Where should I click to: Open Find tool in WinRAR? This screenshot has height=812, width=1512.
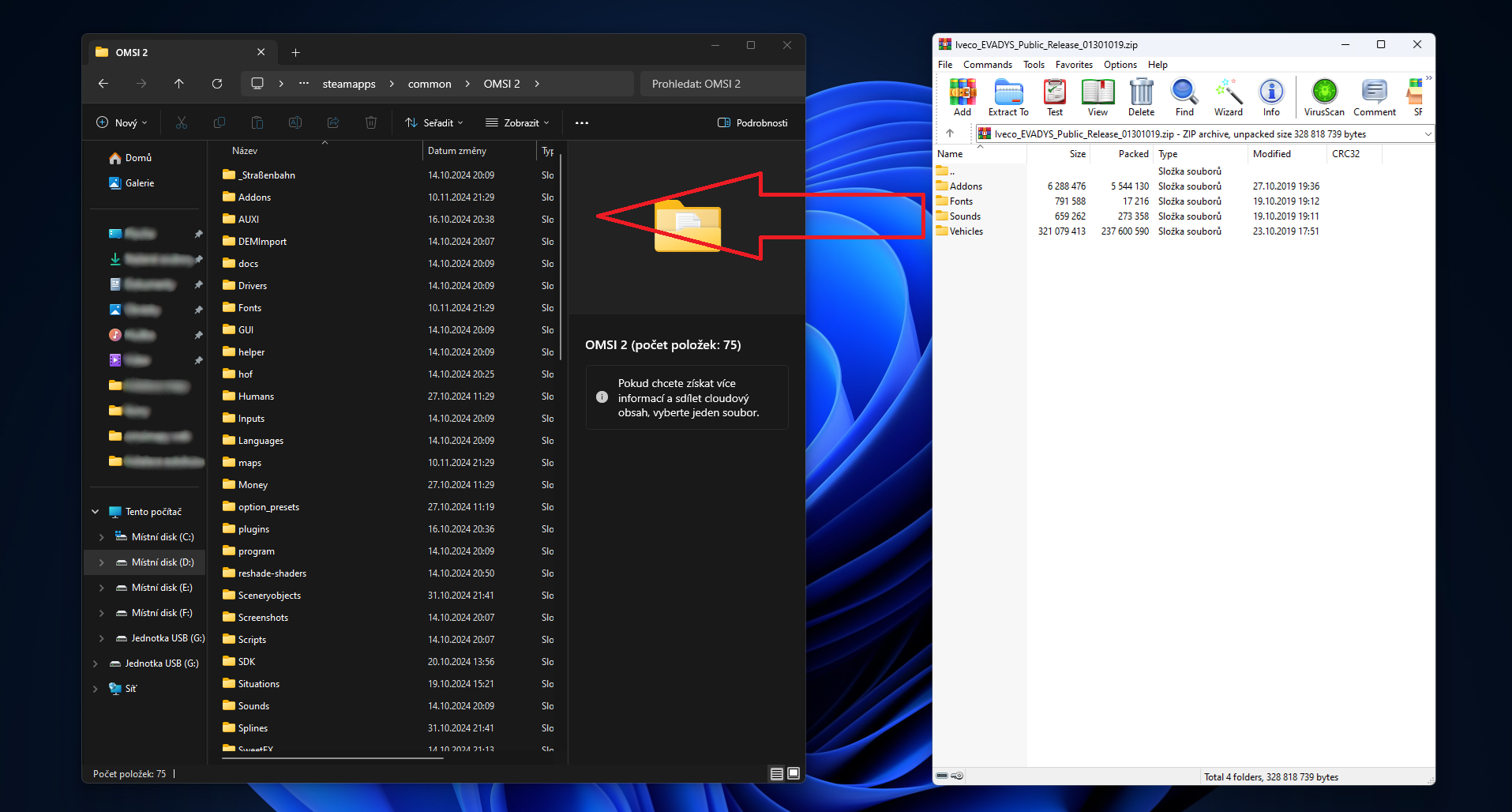1184,98
